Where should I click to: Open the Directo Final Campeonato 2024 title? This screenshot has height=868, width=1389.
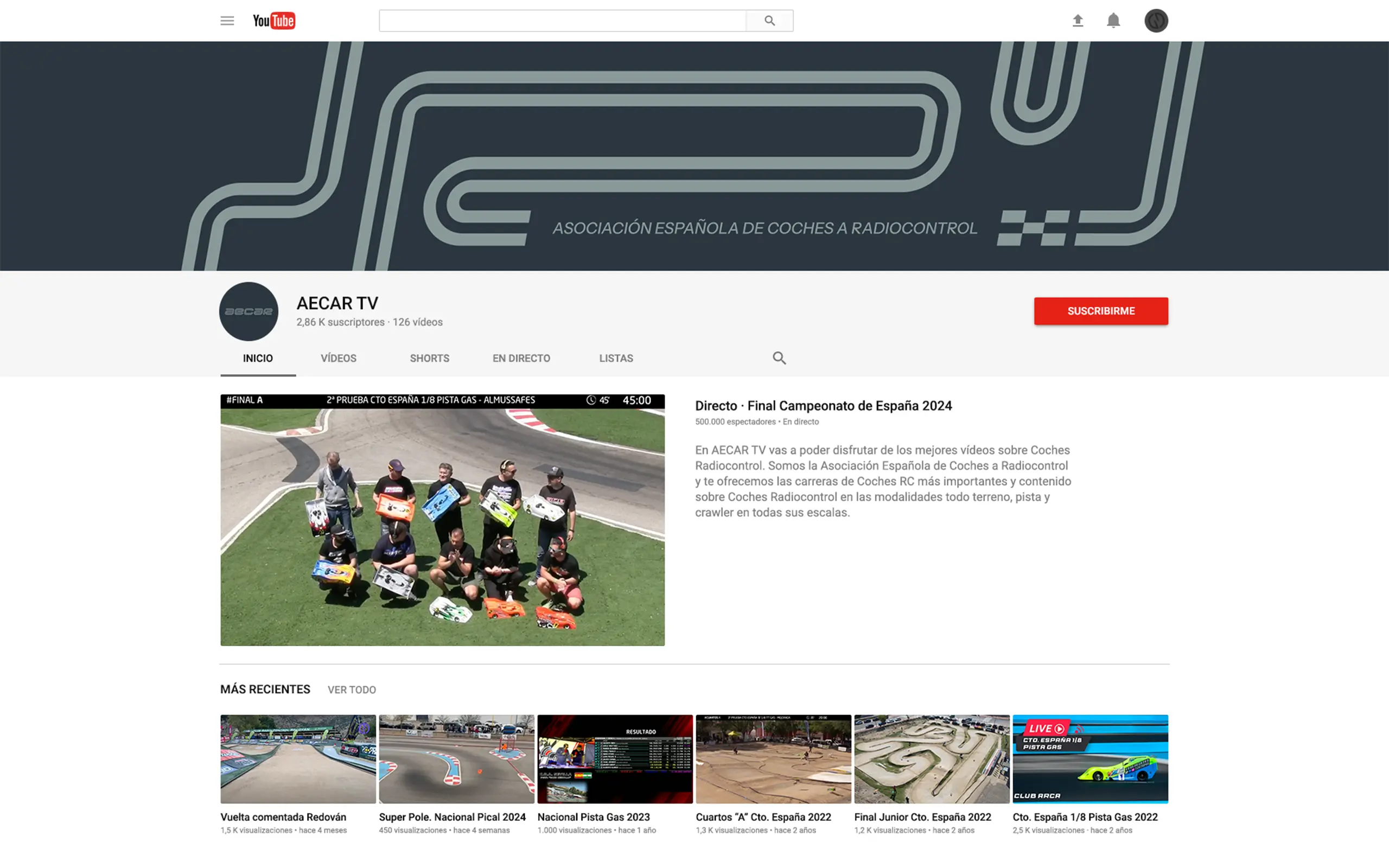[x=823, y=406]
